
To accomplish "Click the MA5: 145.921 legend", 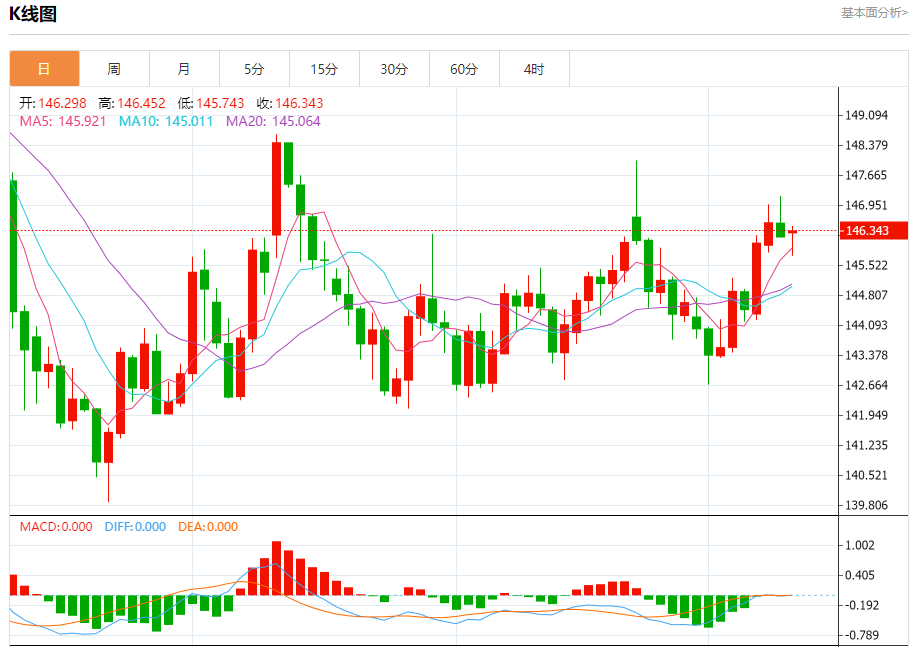I will 63,121.
